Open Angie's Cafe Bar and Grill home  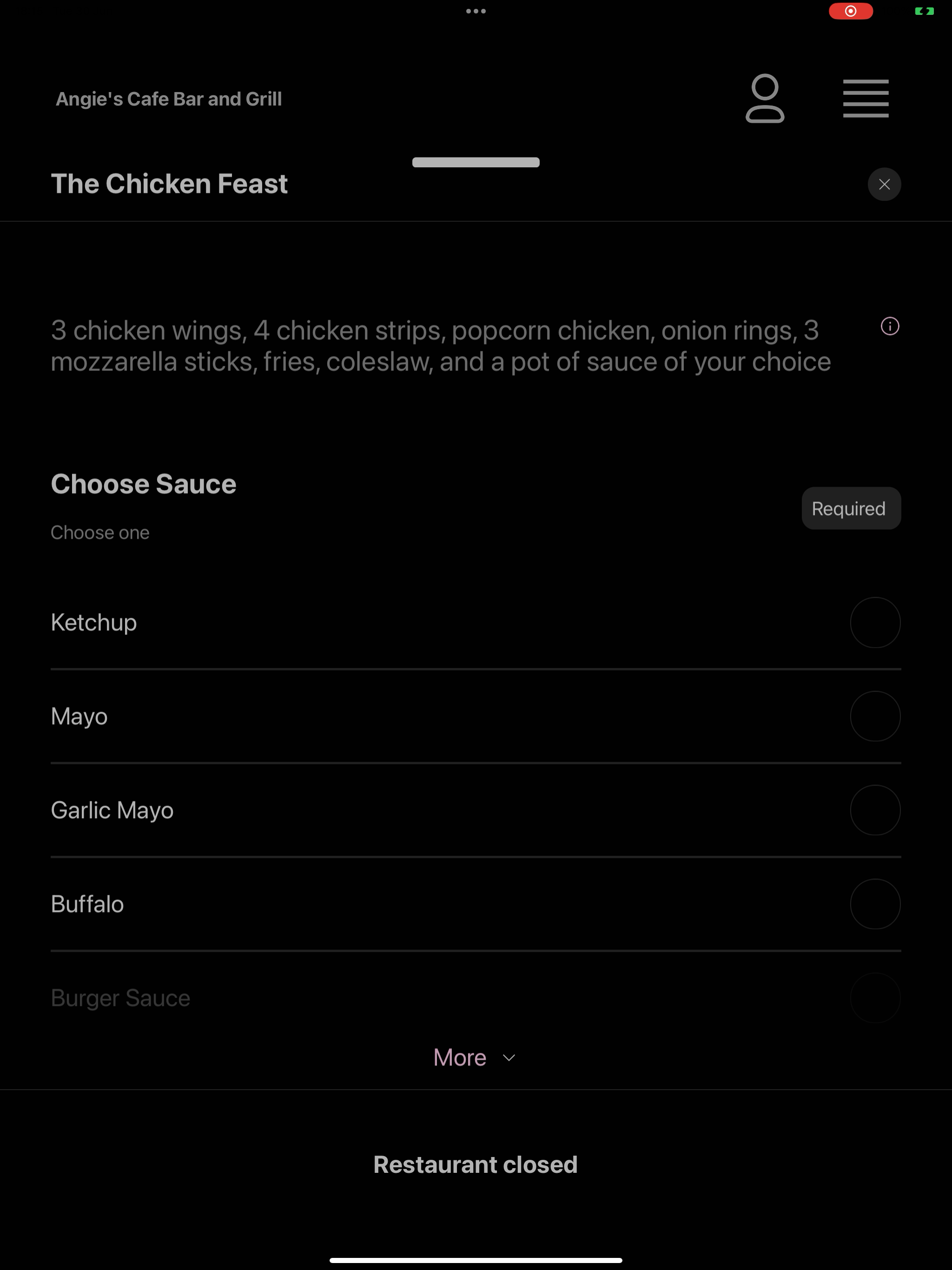coord(169,99)
